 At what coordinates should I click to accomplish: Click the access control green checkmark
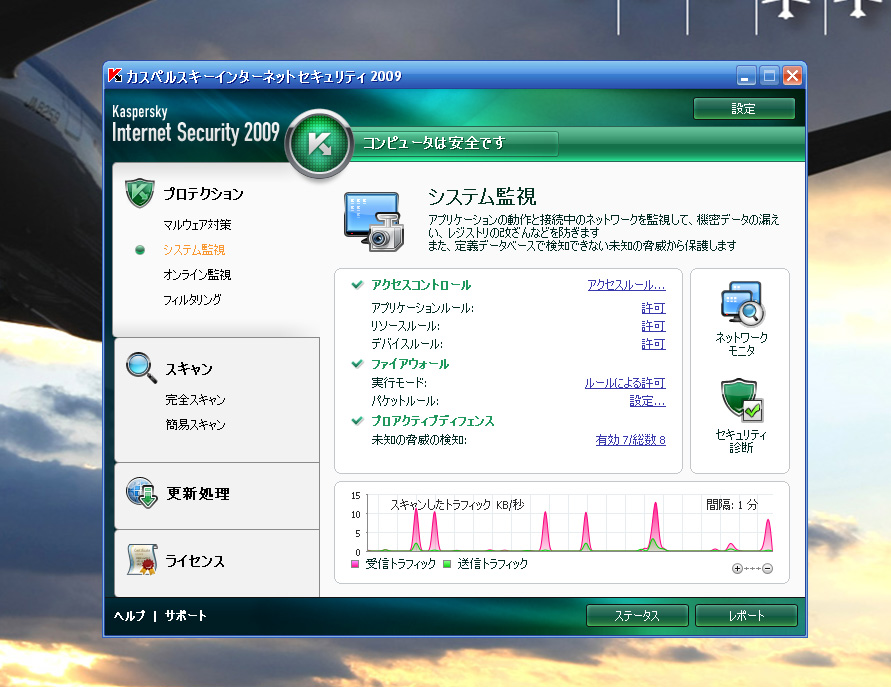[357, 285]
